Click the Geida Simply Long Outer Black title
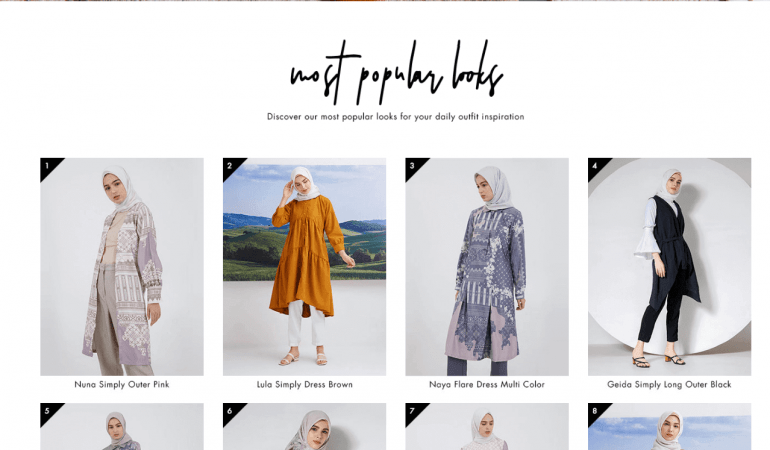770x450 pixels. [669, 385]
